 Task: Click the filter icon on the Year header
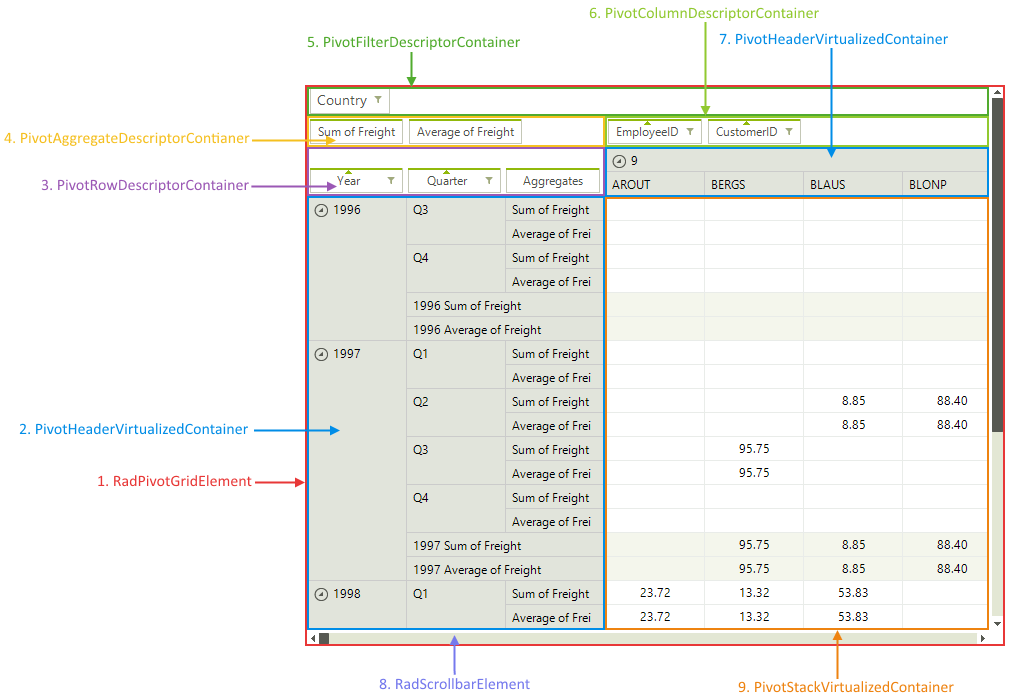click(x=393, y=180)
